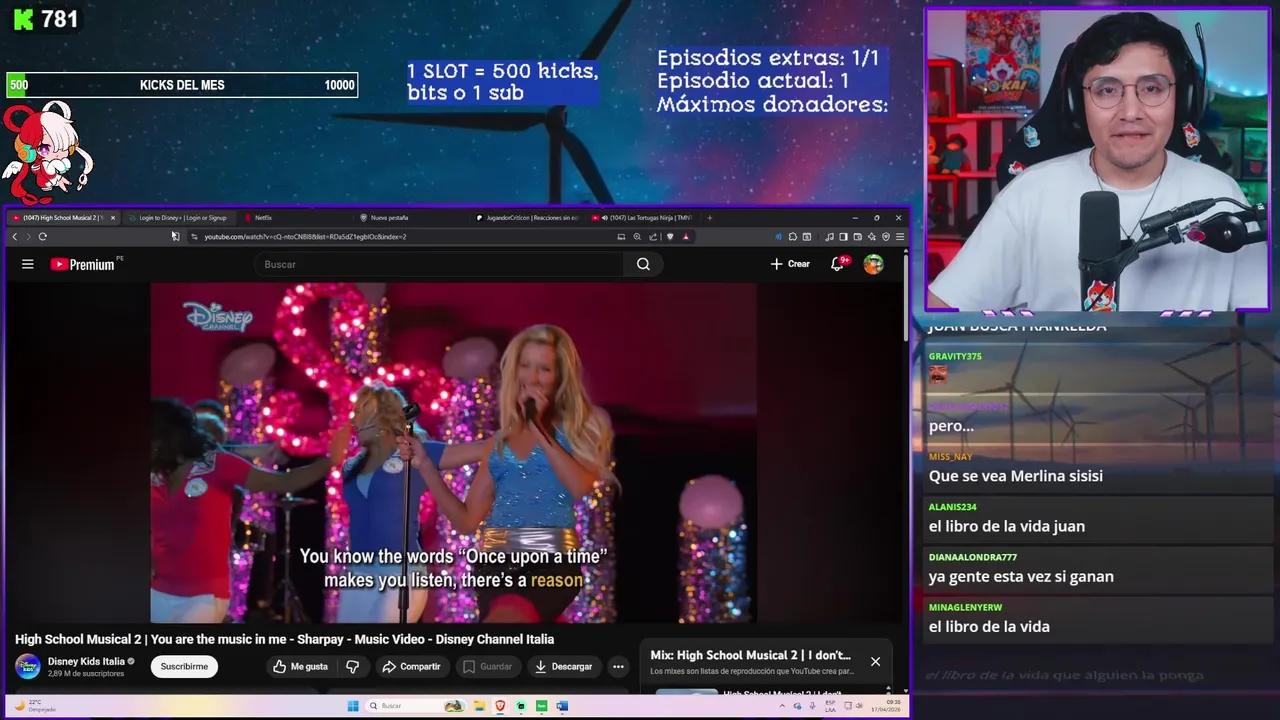Open the Brave Rewards triangle icon
The height and width of the screenshot is (720, 1280).
[685, 237]
